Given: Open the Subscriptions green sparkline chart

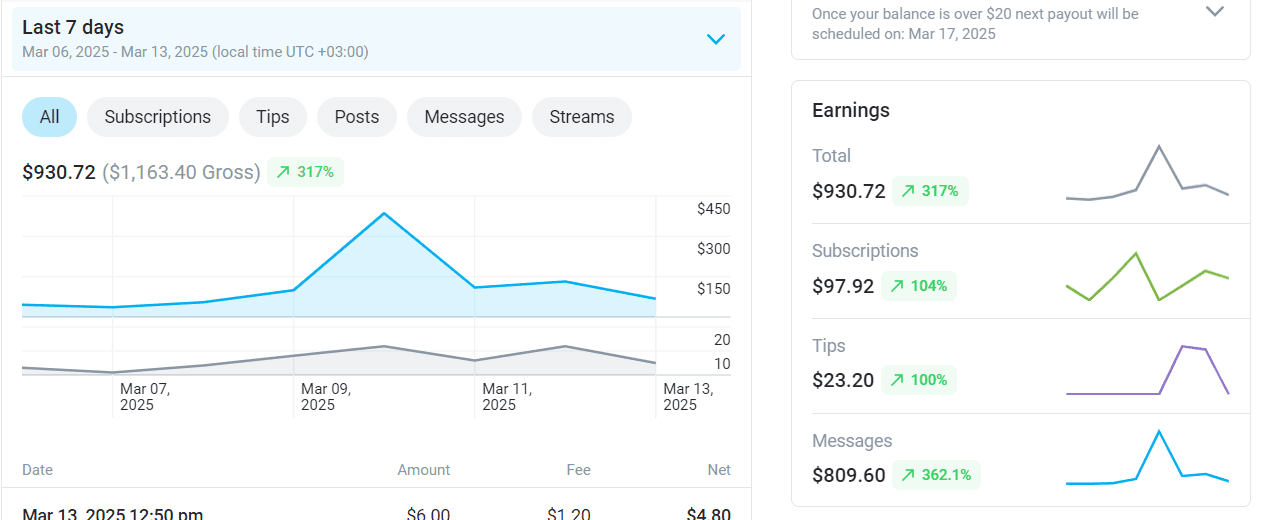Looking at the screenshot, I should pos(1147,276).
